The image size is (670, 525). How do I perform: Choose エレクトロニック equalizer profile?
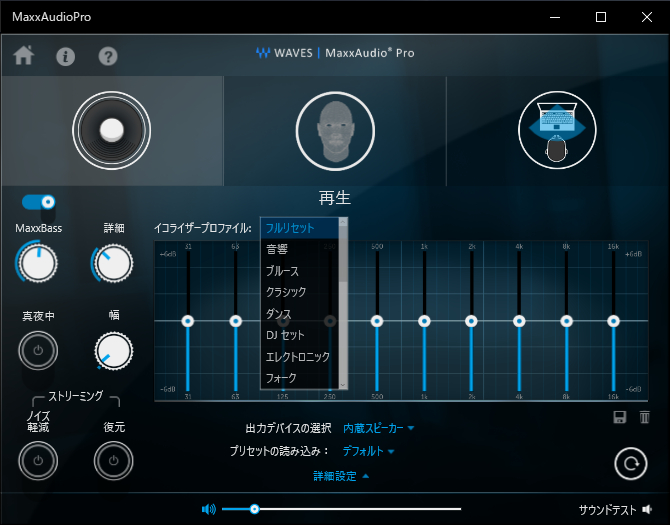tap(300, 356)
